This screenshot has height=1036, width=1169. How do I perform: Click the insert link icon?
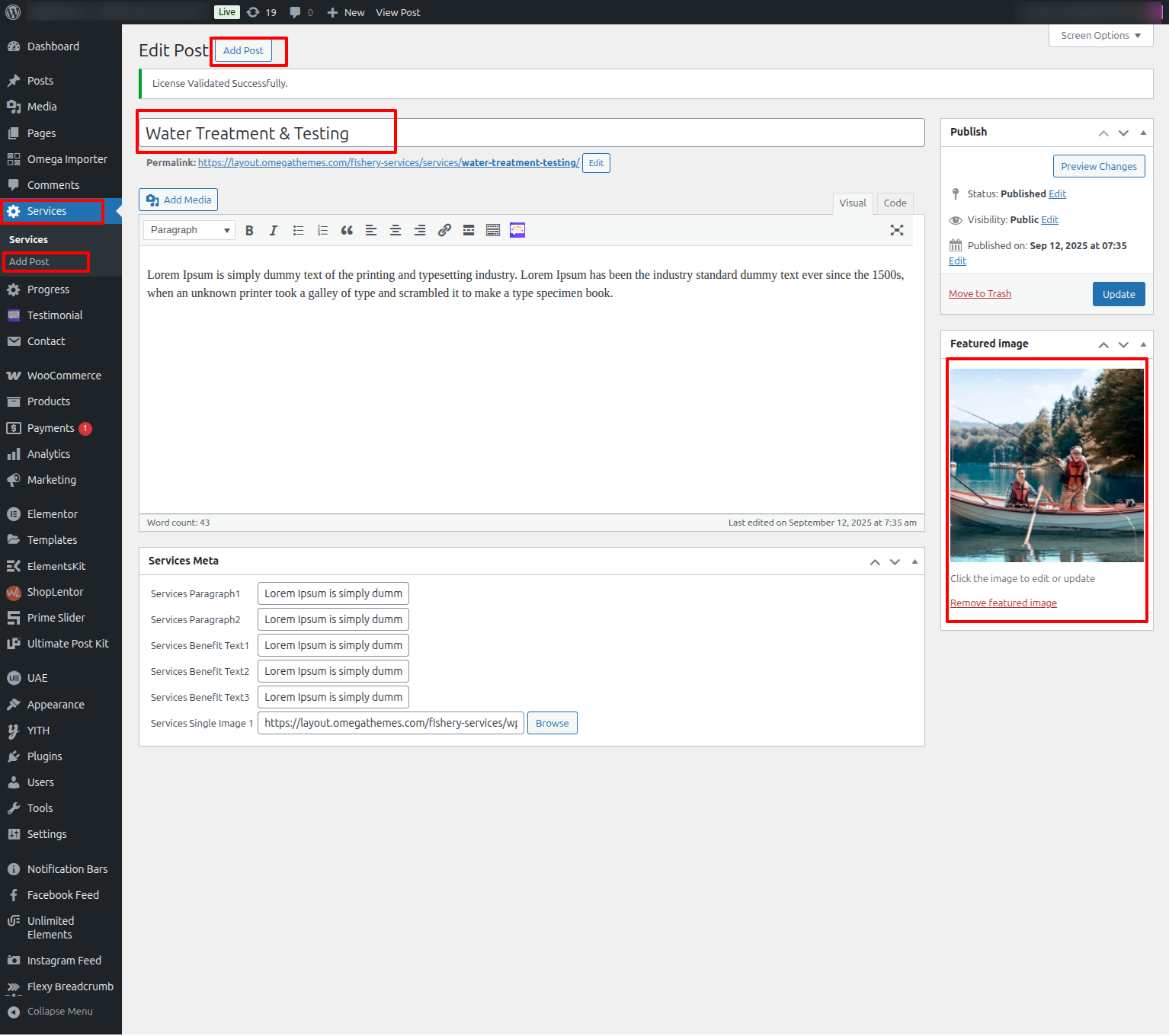[x=444, y=230]
